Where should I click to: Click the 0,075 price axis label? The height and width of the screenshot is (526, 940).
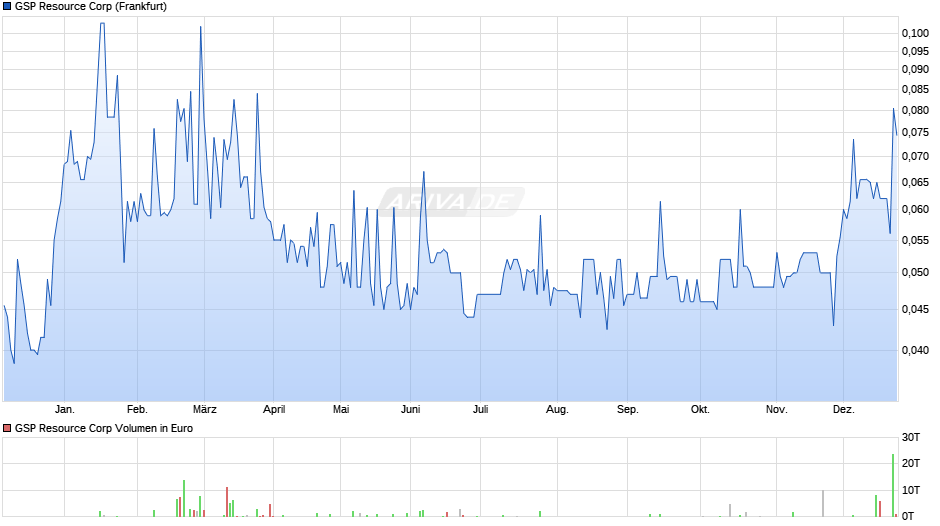coord(915,133)
